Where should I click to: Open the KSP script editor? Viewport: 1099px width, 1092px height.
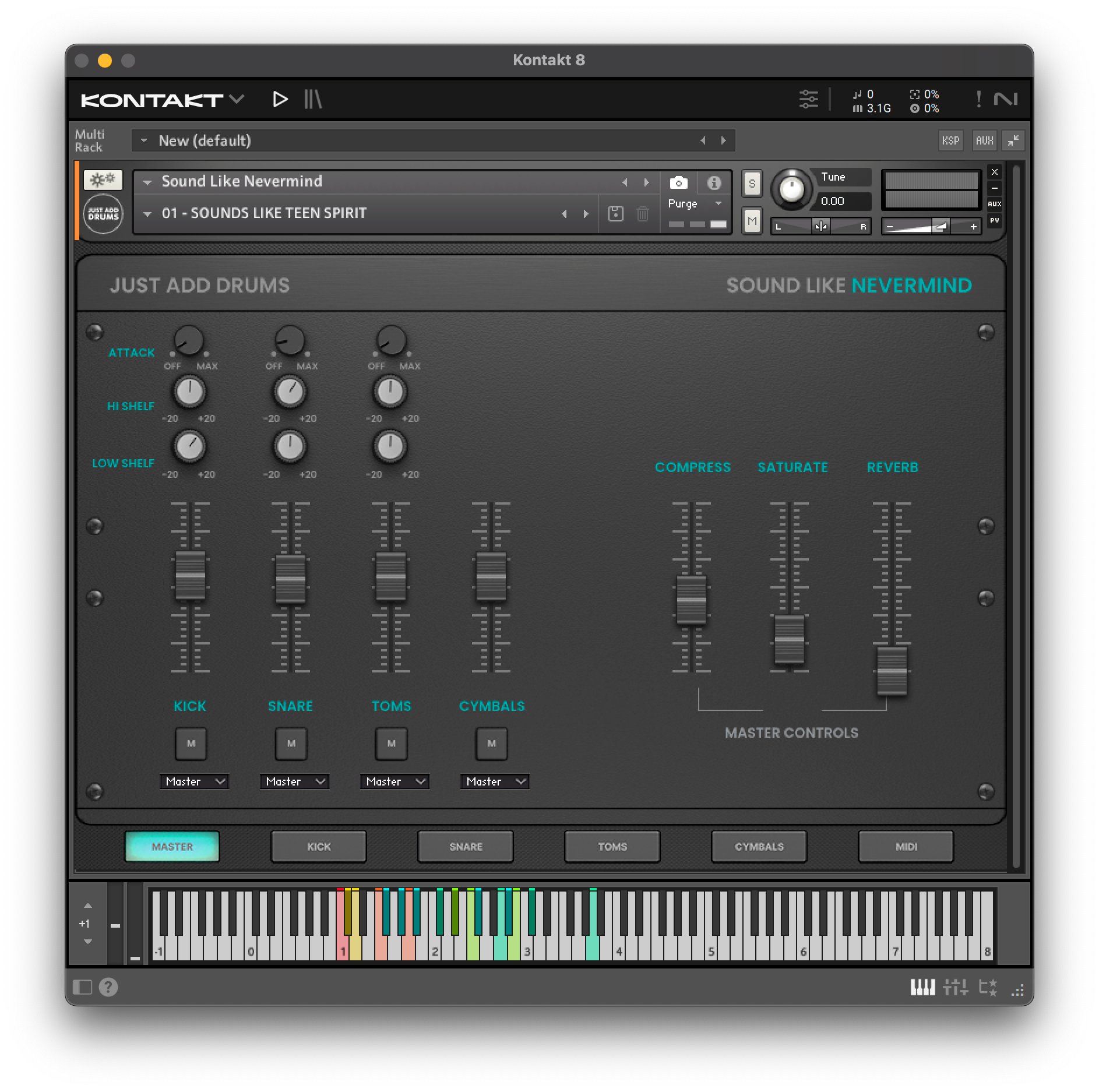pos(950,140)
